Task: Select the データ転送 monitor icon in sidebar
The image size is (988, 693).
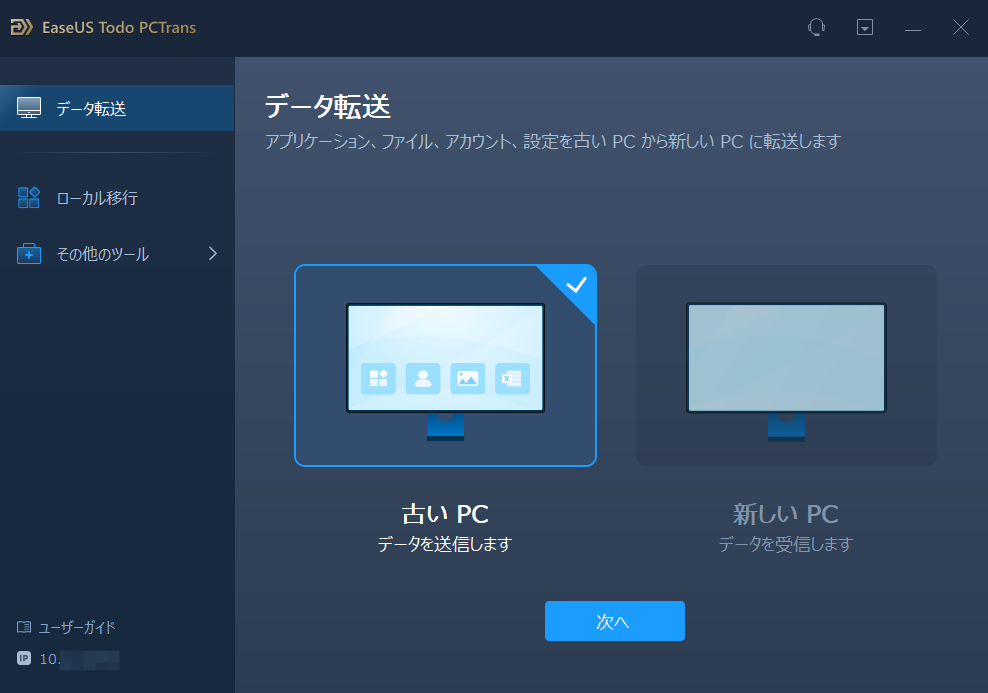Action: (x=28, y=108)
